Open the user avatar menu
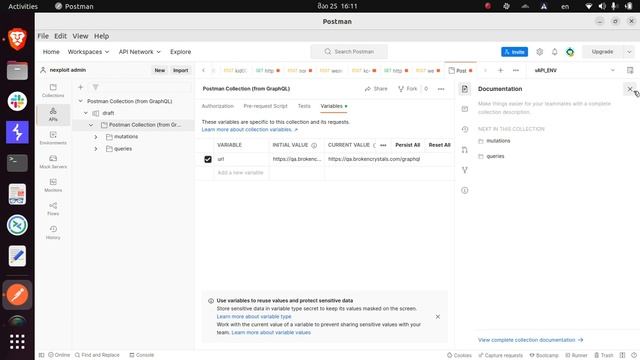 [x=570, y=52]
